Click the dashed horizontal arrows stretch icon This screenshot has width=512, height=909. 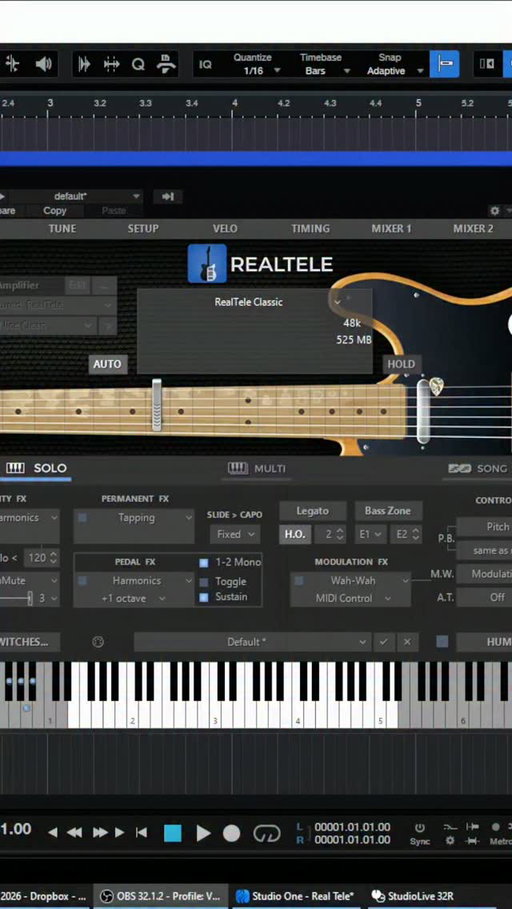tap(111, 64)
